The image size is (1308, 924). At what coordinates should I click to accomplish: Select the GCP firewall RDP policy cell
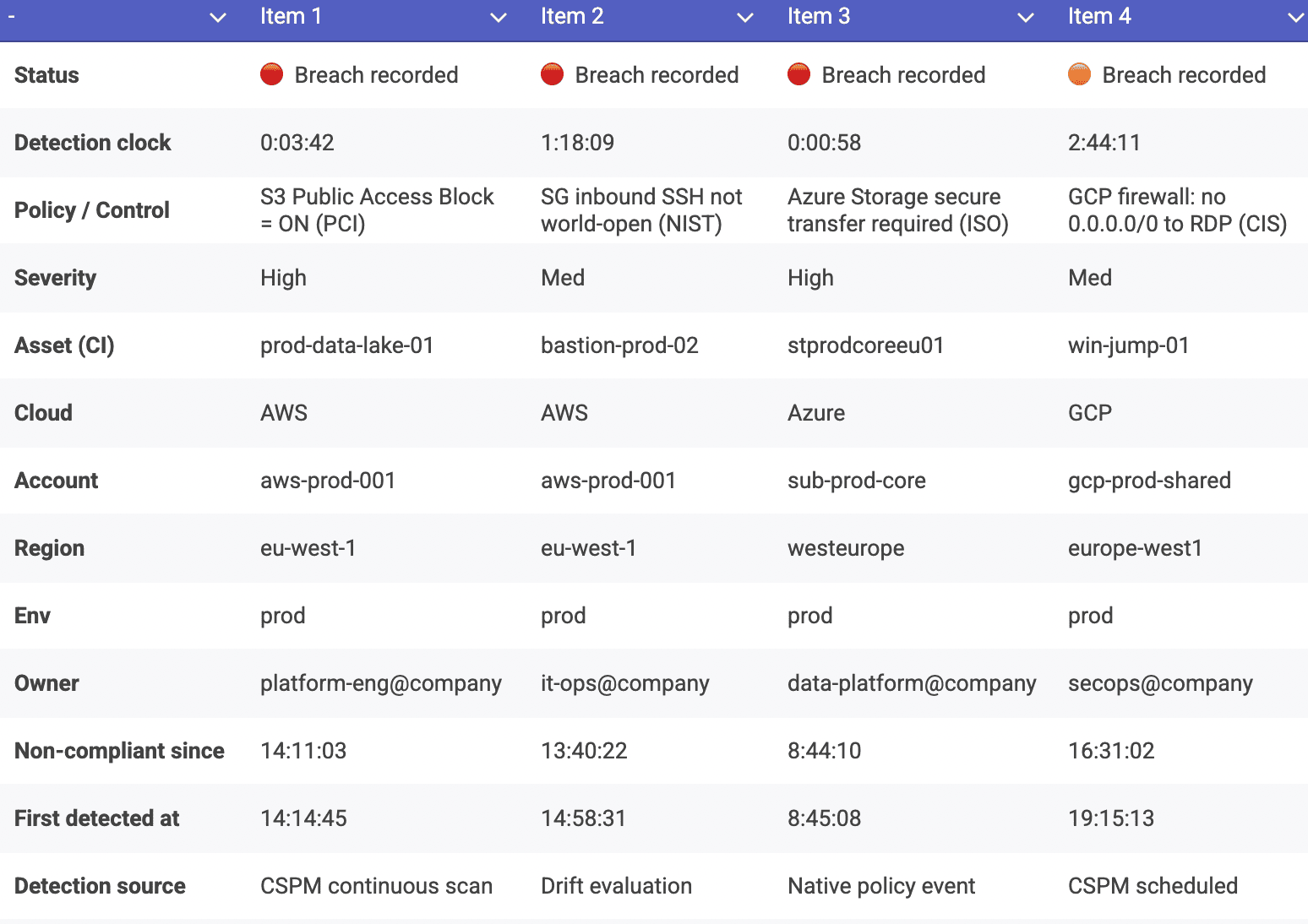1177,210
